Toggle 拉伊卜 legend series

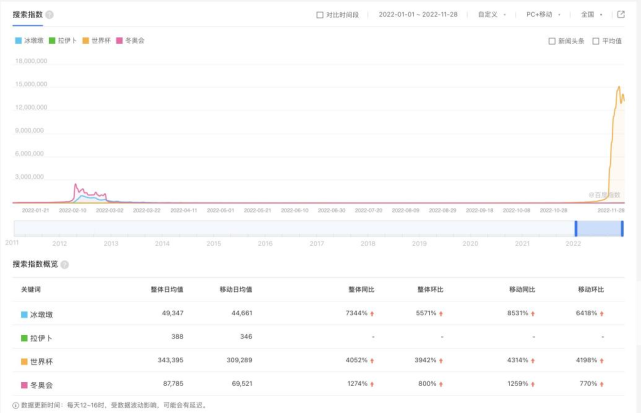[x=63, y=40]
